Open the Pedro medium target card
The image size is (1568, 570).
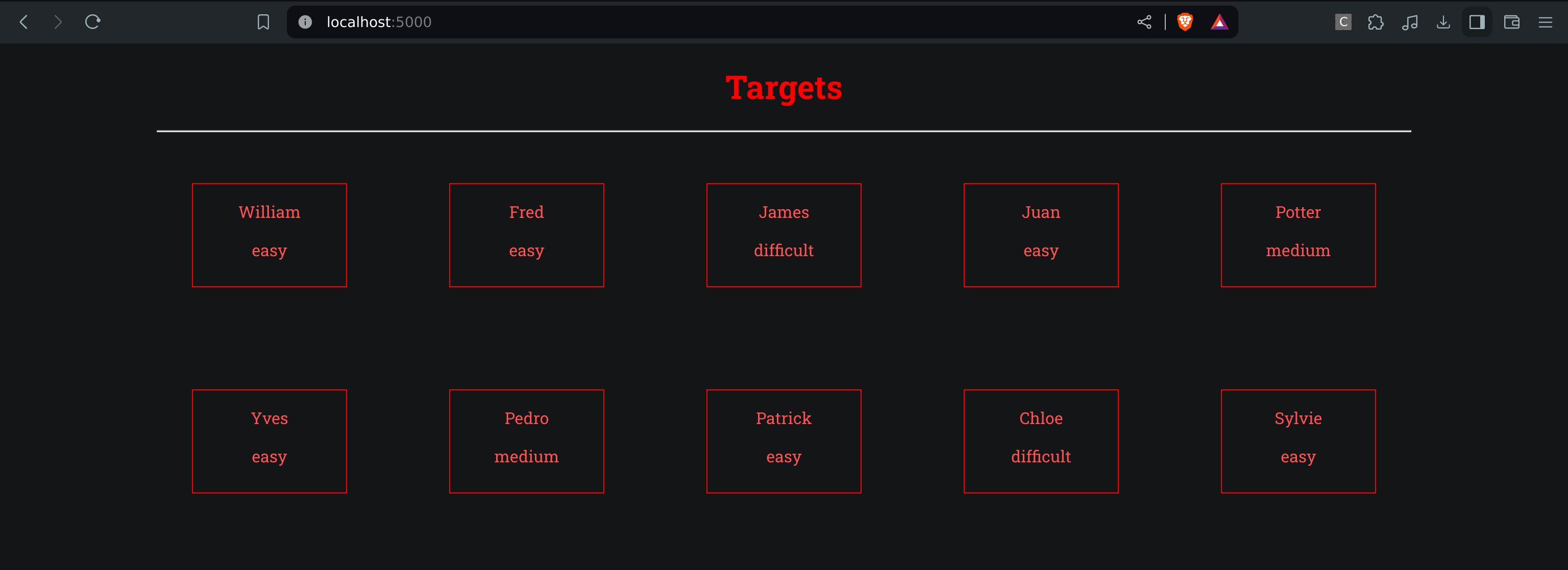point(527,441)
